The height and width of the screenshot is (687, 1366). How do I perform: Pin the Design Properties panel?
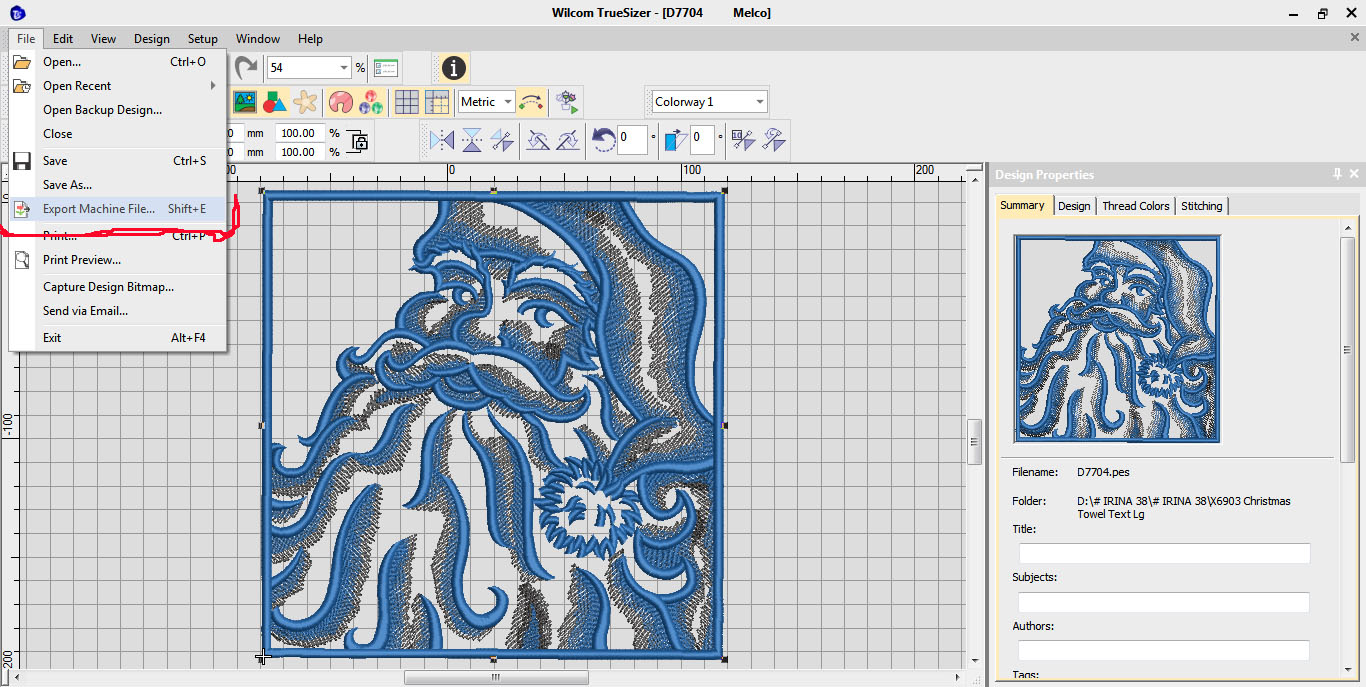[x=1337, y=174]
